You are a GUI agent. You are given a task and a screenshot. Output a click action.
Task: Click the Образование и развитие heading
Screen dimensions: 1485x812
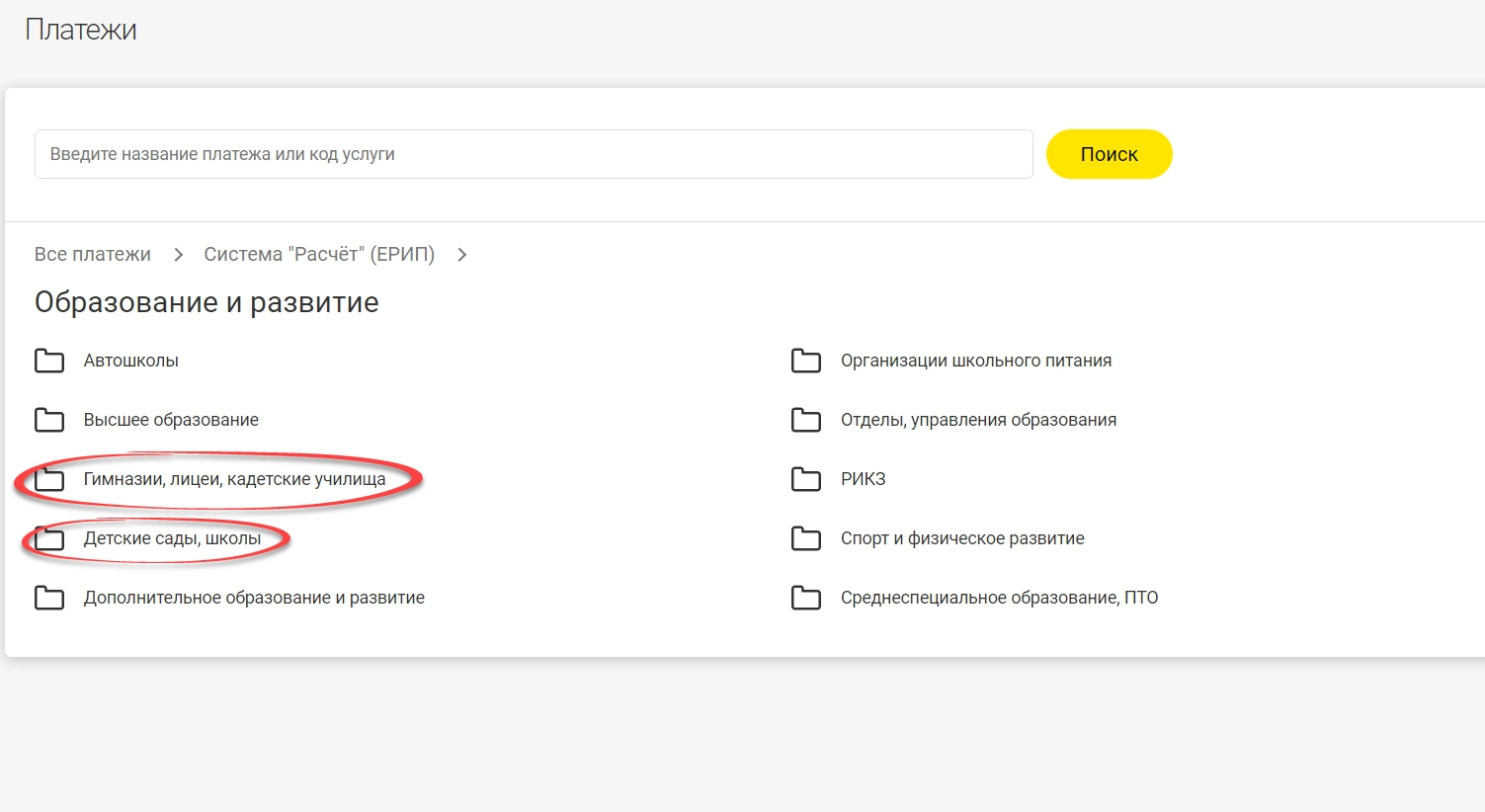[206, 302]
